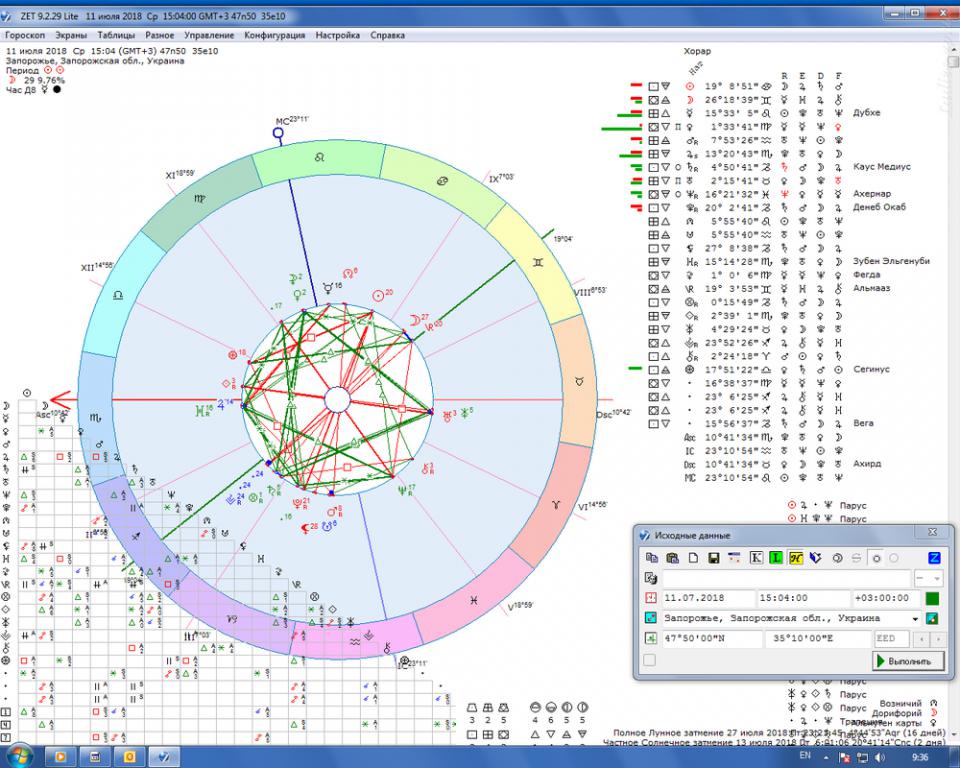Save data using the floppy disk icon
The height and width of the screenshot is (768, 960).
[713, 558]
